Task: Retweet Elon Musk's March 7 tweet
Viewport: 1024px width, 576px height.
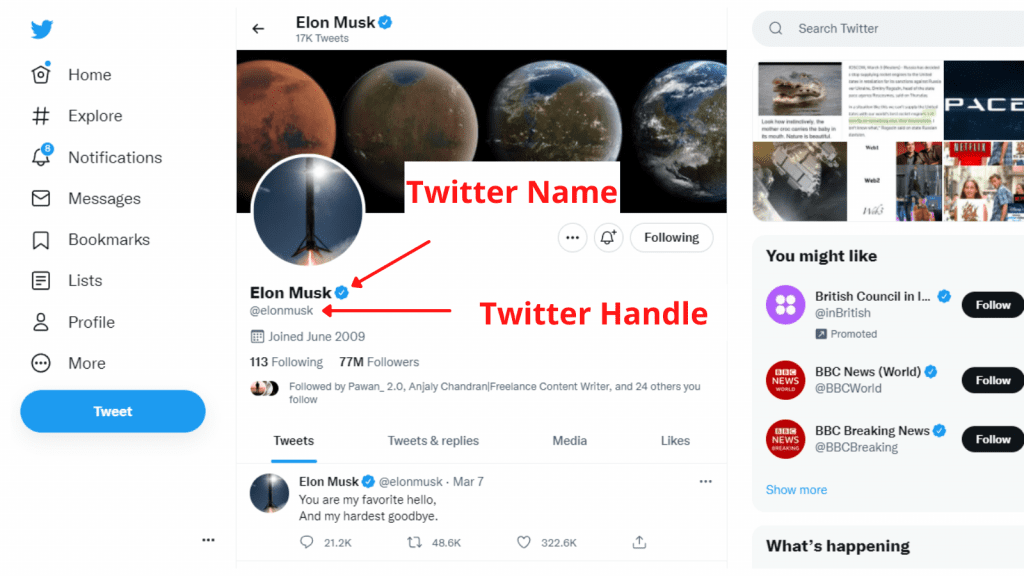Action: (413, 541)
